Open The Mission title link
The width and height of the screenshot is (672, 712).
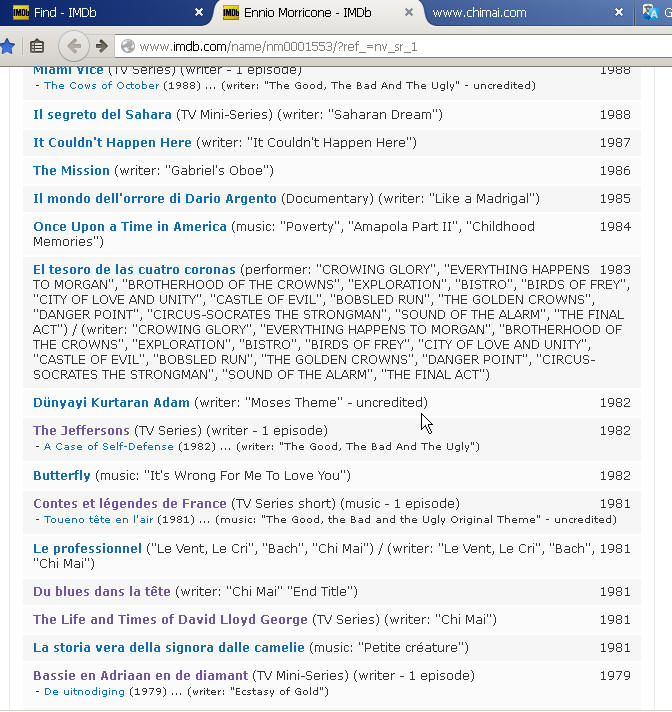(x=71, y=170)
